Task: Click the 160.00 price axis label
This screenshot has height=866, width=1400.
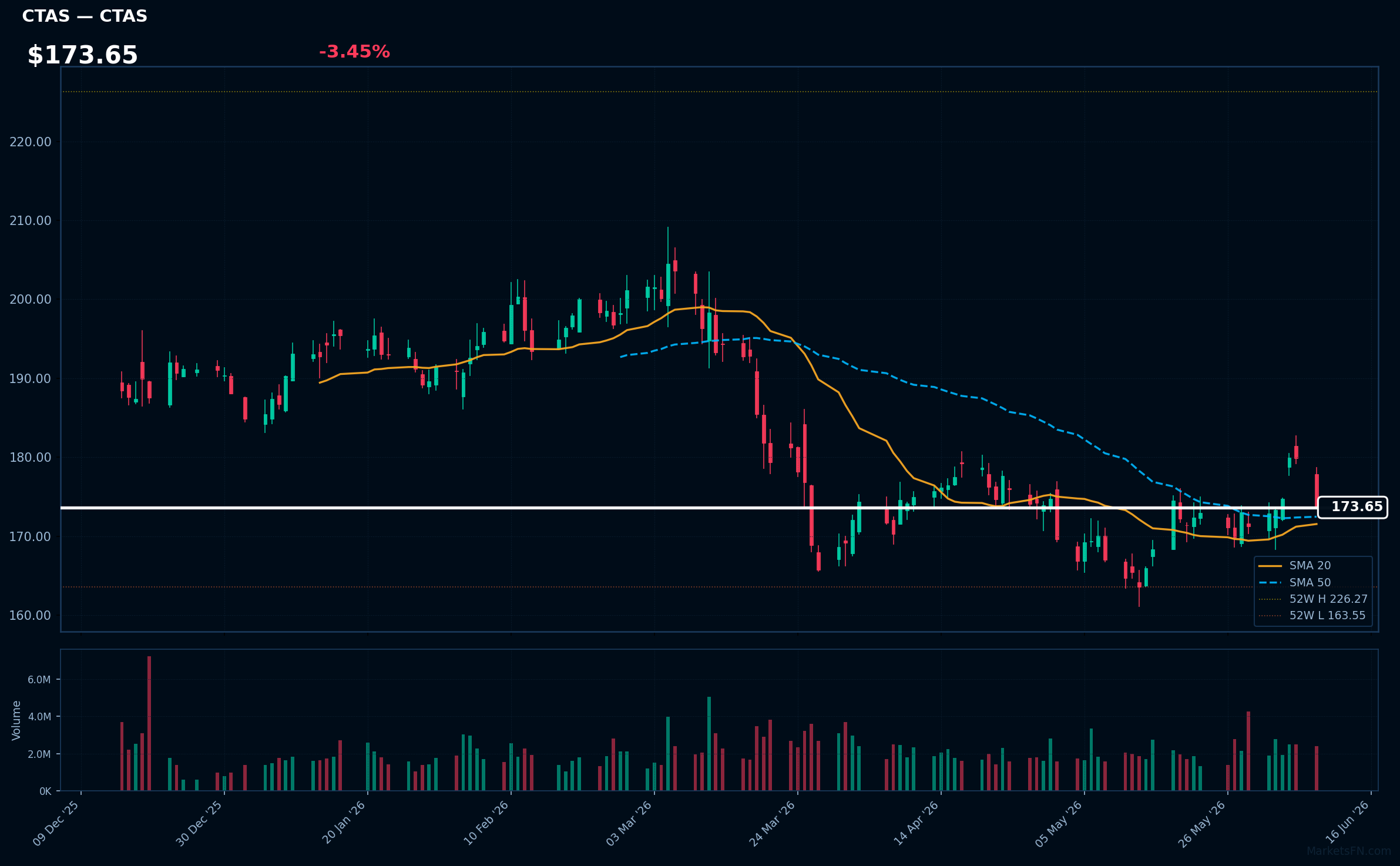Action: coord(31,615)
